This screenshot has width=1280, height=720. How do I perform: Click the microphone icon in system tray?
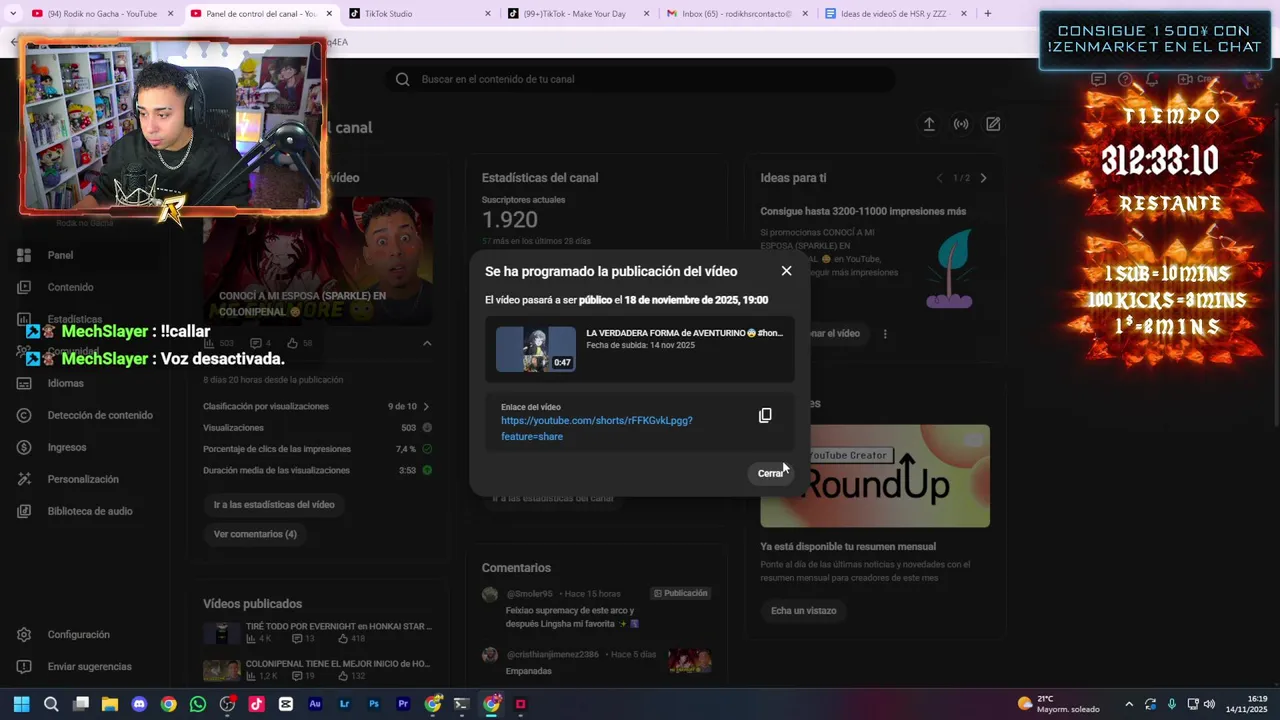click(1172, 704)
